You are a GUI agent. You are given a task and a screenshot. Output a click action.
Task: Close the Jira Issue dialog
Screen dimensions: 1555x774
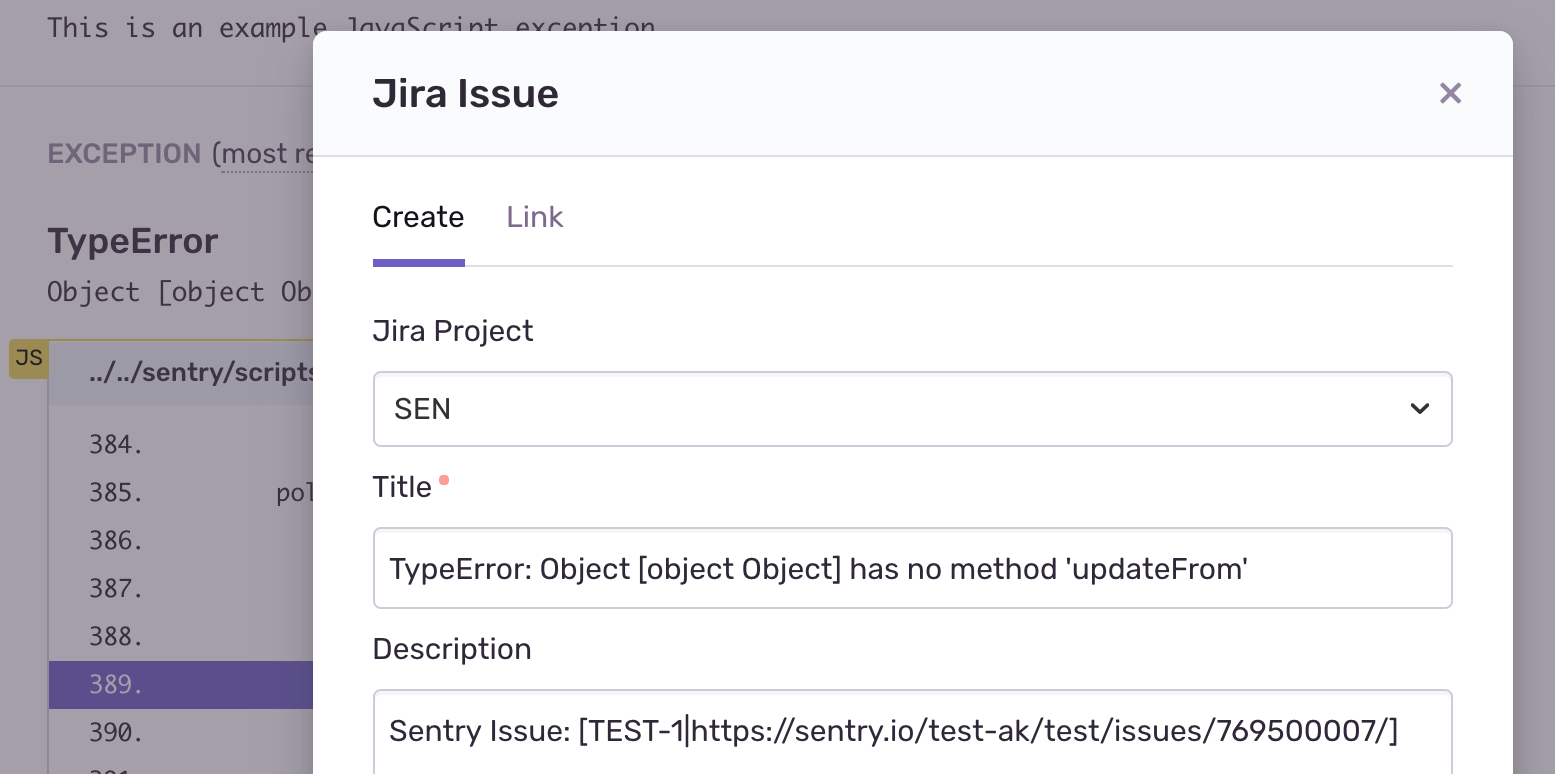1450,92
